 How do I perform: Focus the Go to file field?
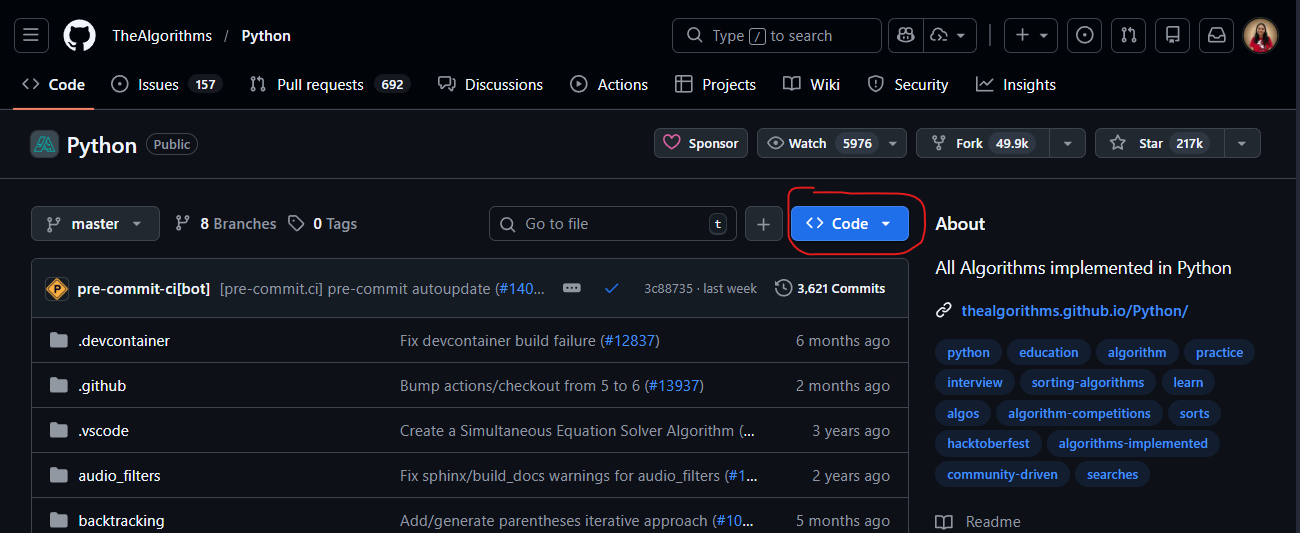pyautogui.click(x=612, y=224)
